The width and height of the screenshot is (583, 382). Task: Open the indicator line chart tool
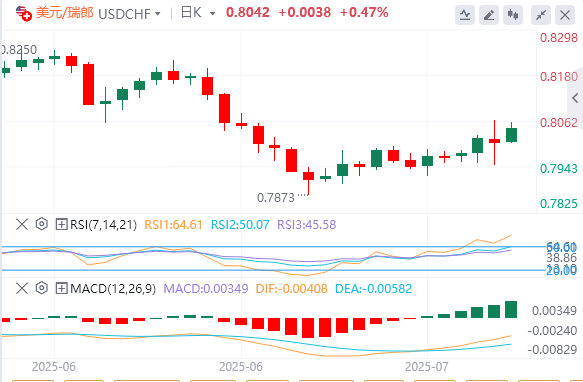pos(465,15)
